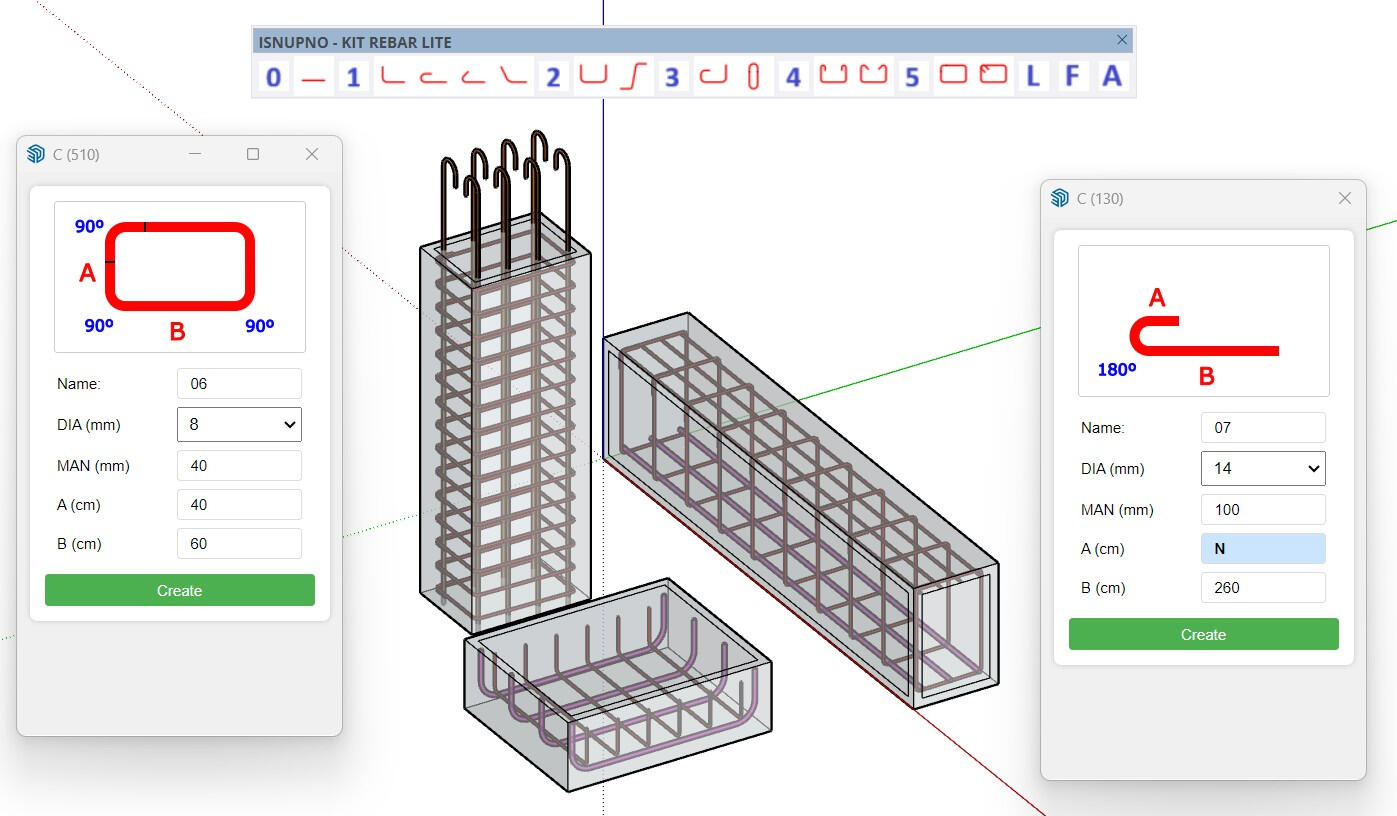This screenshot has width=1397, height=816.
Task: Open DIA dropdown showing 14
Action: (x=1262, y=468)
